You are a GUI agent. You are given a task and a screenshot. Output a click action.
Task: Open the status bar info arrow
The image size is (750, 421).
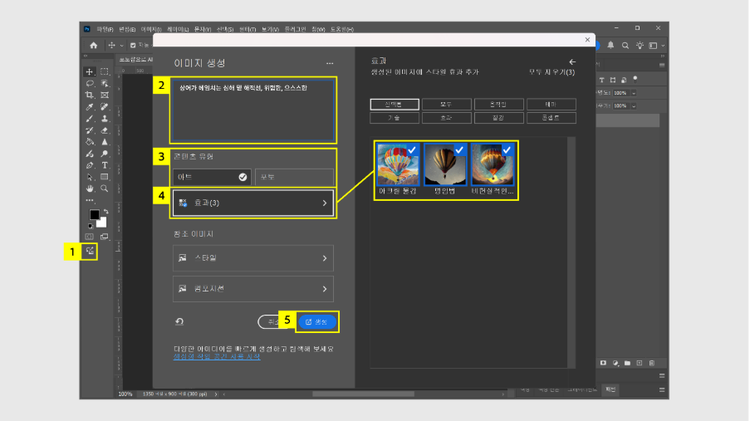[216, 394]
